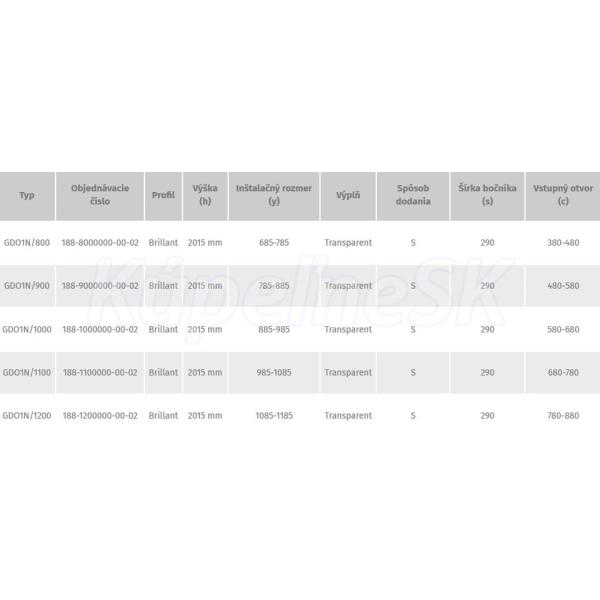
Task: Click order number 188-8000000-00-02
Action: point(100,243)
